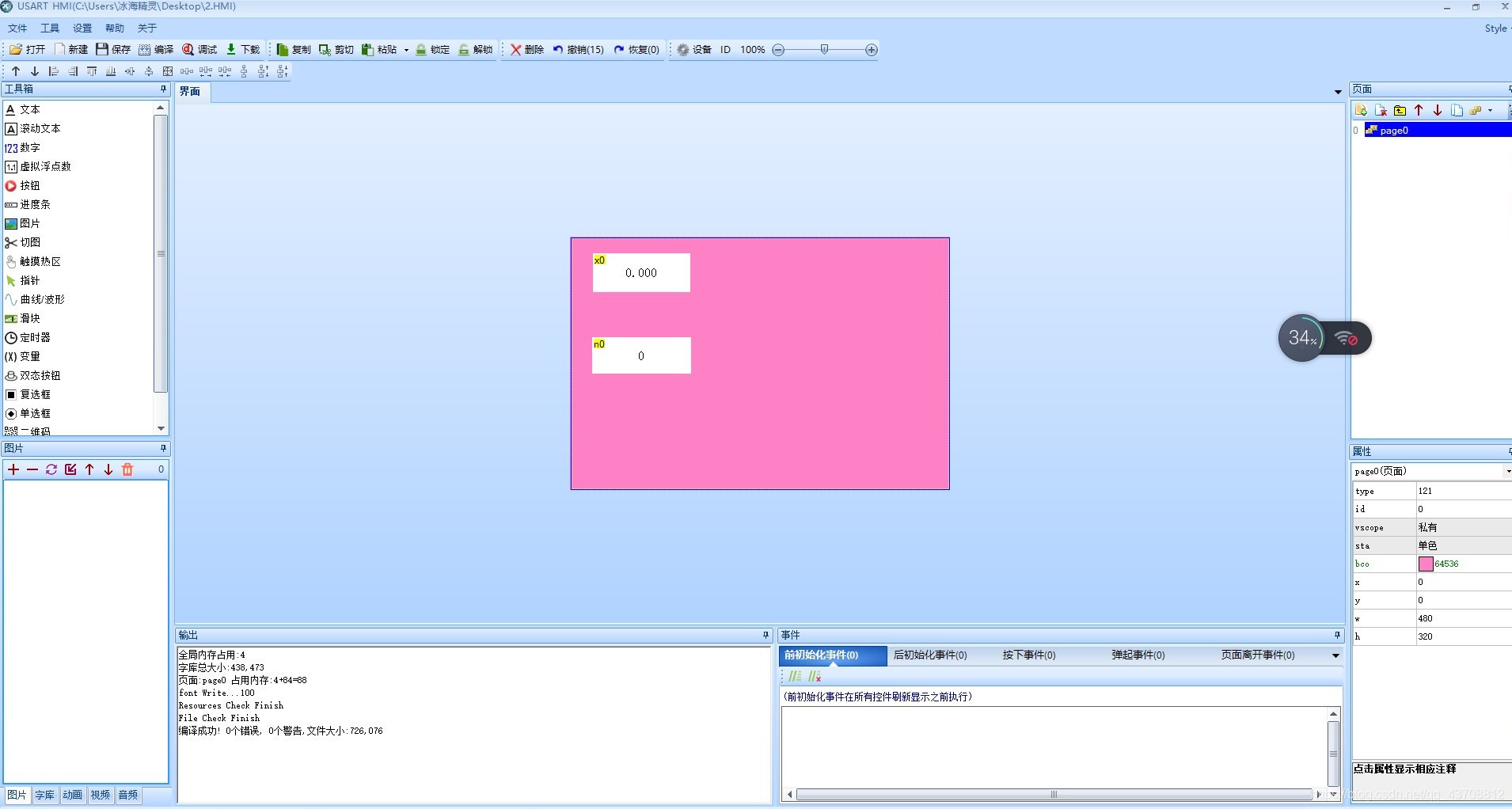This screenshot has width=1512, height=809.
Task: Click the trash delete-all icon in 图片 panel
Action: (127, 469)
